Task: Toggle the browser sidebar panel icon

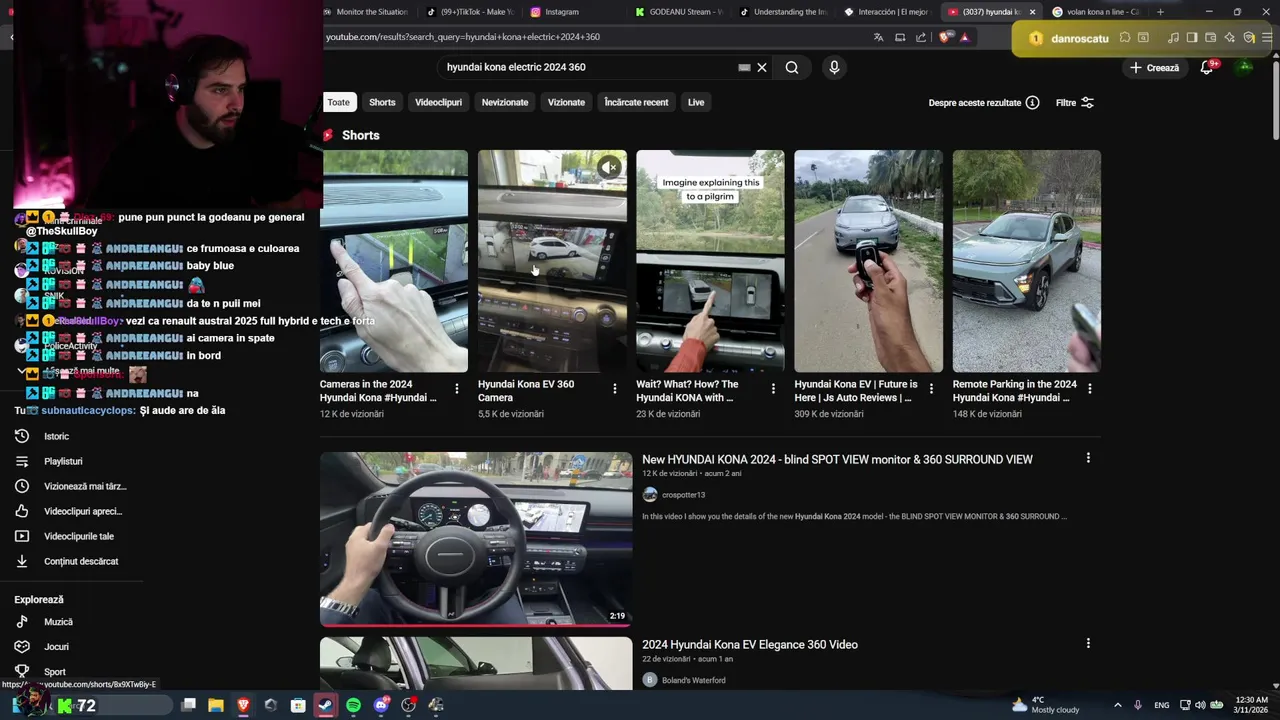Action: click(1192, 38)
